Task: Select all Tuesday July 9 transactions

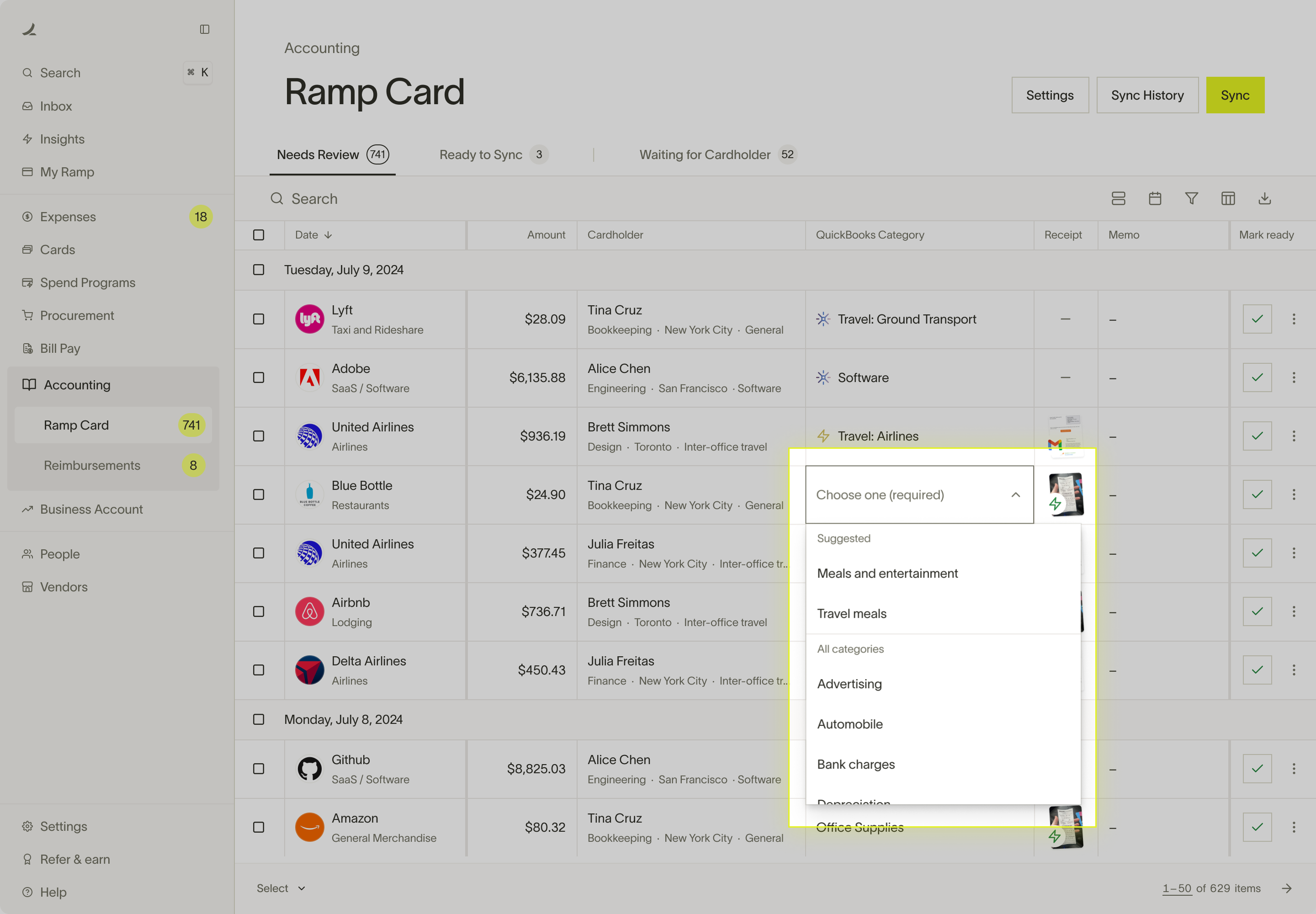Action: (x=259, y=270)
